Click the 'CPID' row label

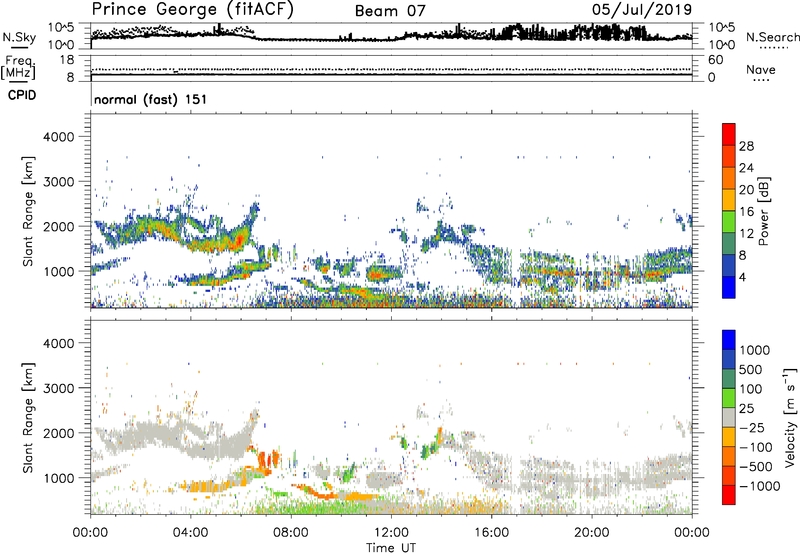coord(22,96)
